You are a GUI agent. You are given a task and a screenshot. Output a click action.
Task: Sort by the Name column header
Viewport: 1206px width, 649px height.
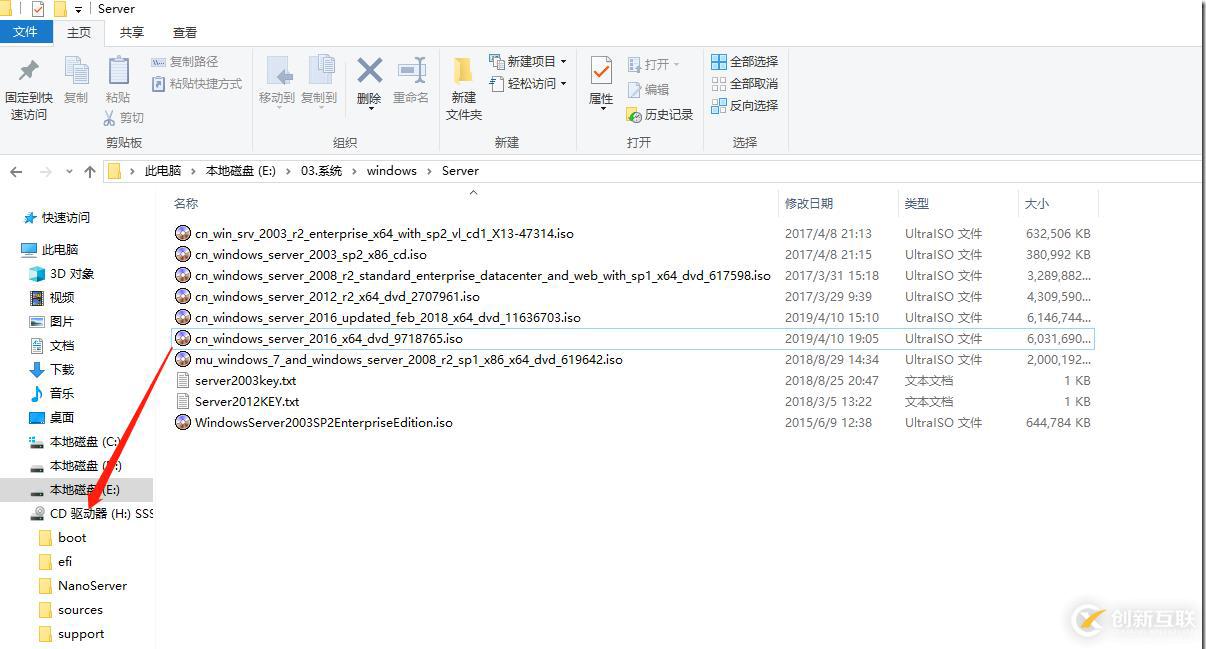(186, 203)
